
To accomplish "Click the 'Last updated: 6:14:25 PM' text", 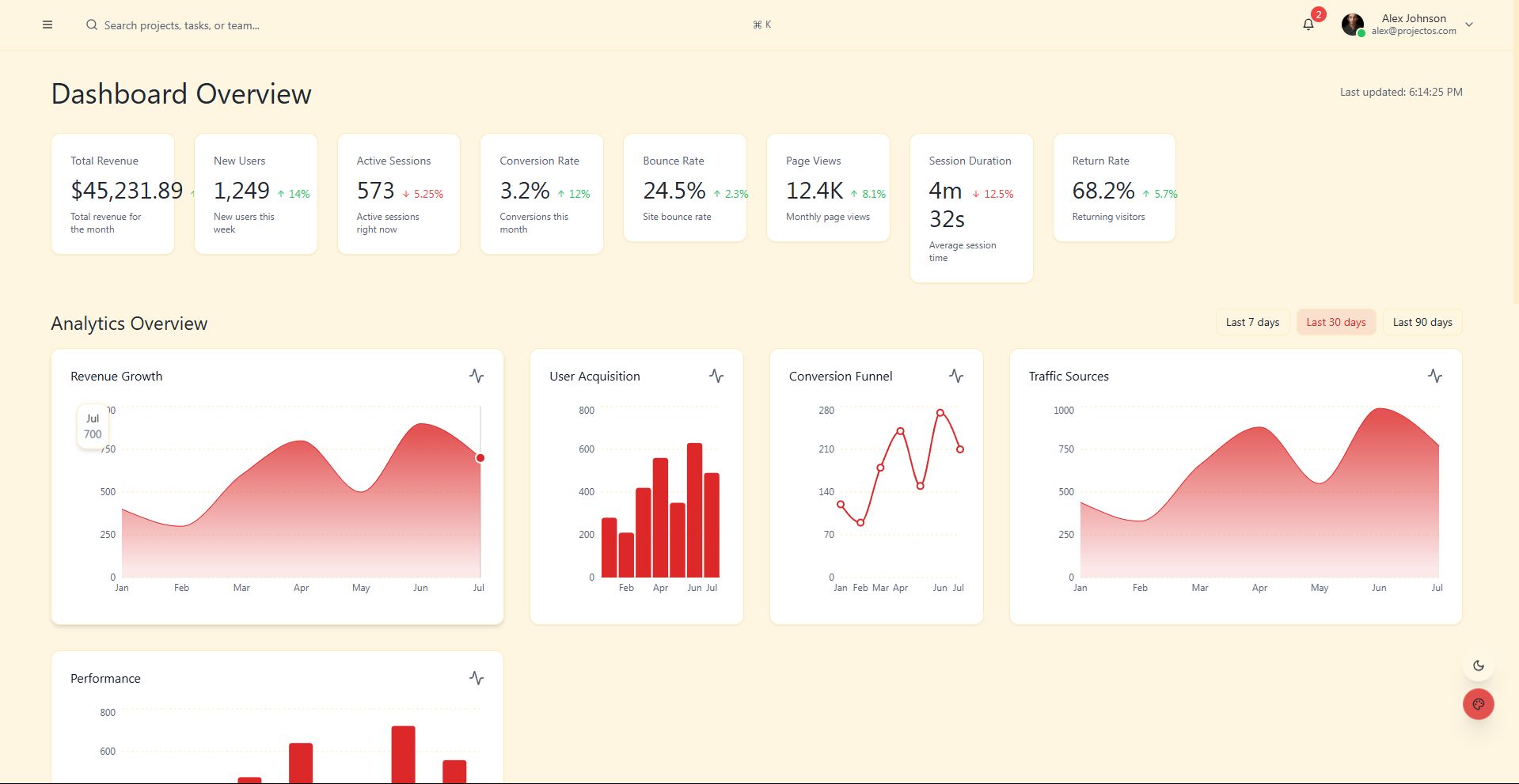I will 1401,92.
